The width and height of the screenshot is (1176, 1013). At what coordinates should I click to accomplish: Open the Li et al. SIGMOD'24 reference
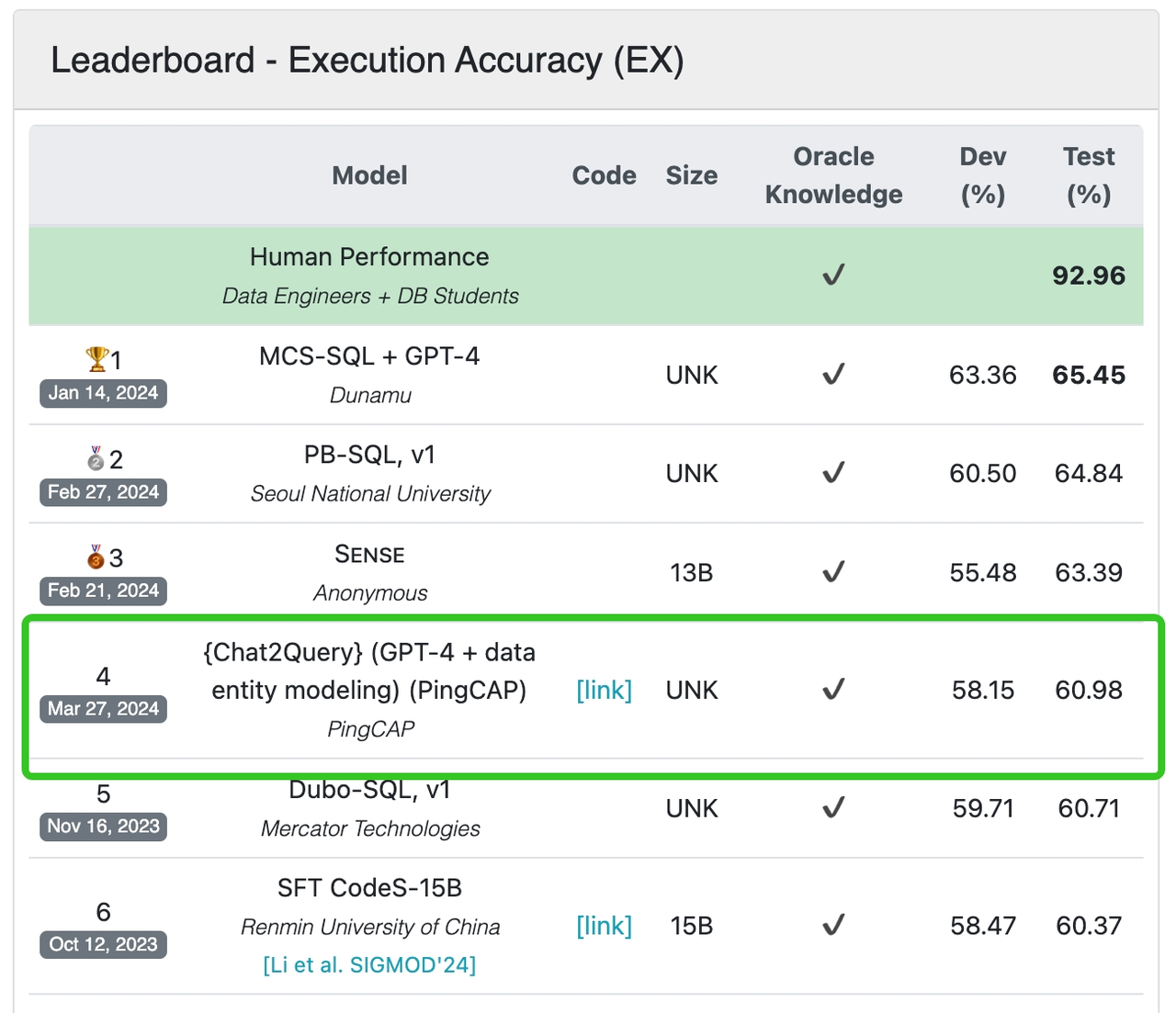(x=369, y=964)
